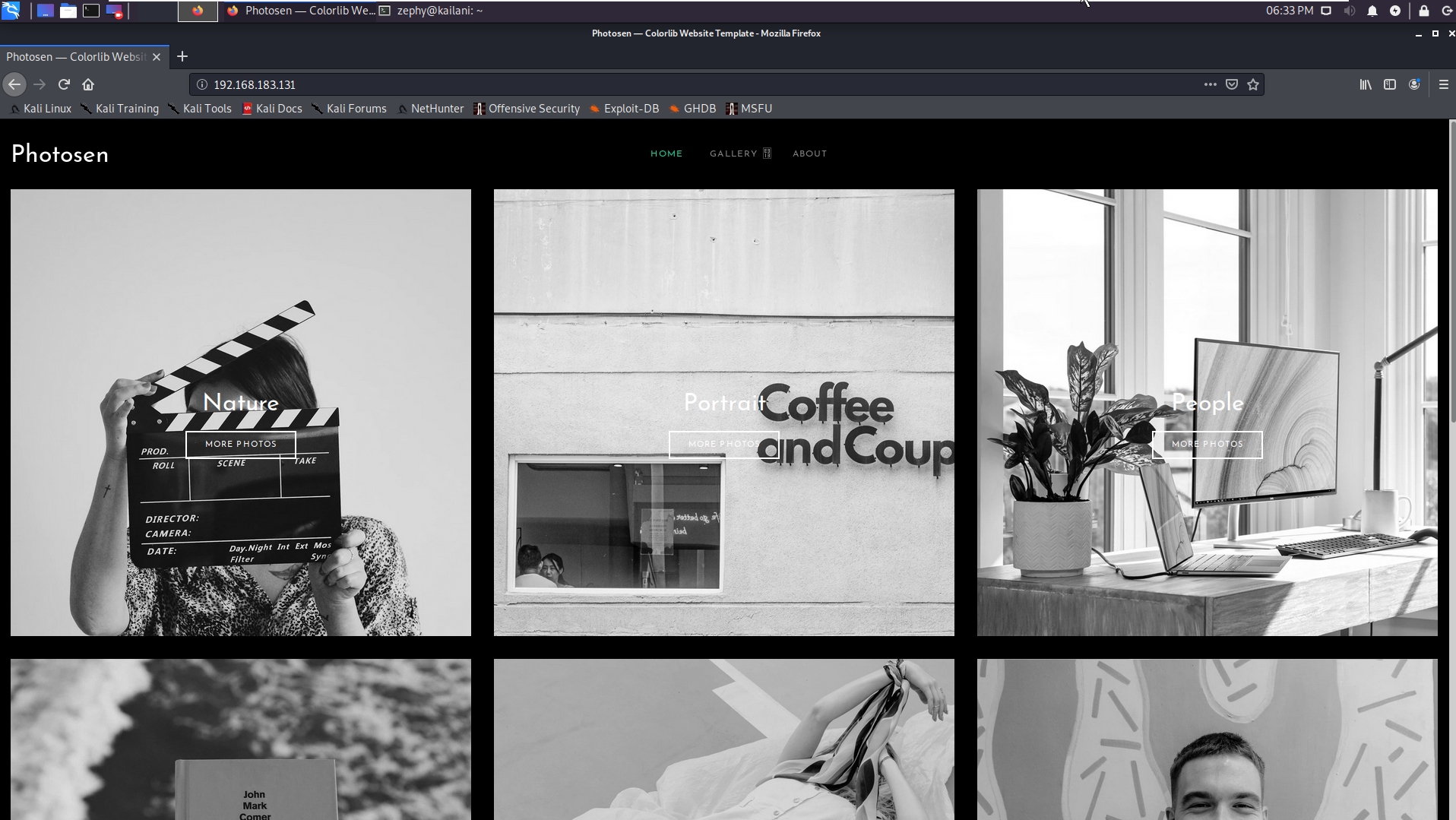Image resolution: width=1456 pixels, height=820 pixels.
Task: Click MORE PHOTOS under People
Action: point(1208,444)
